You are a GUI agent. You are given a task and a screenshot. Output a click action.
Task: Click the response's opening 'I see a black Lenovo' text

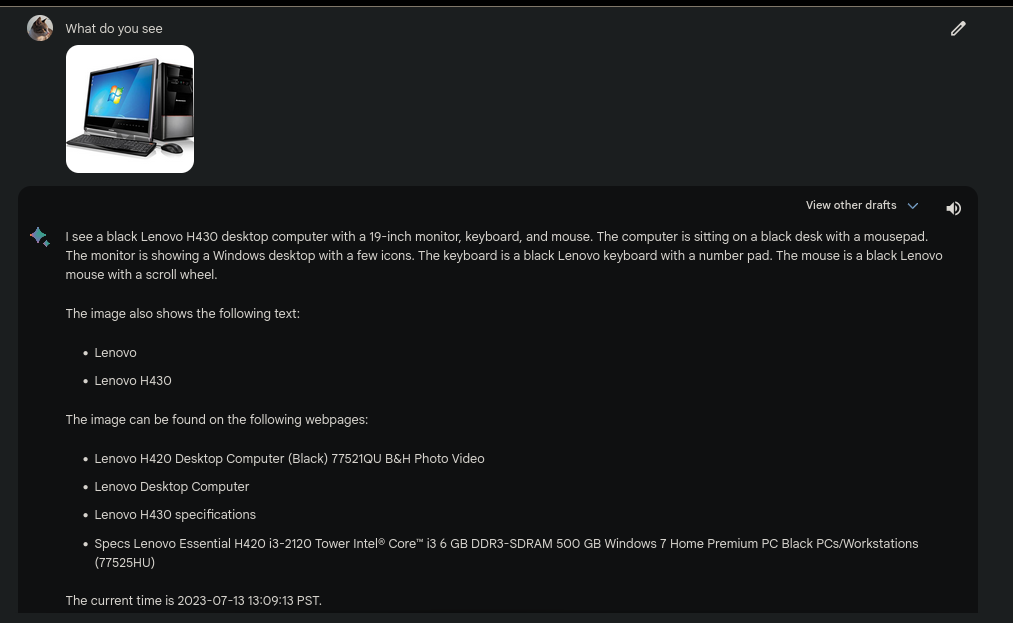coord(140,237)
